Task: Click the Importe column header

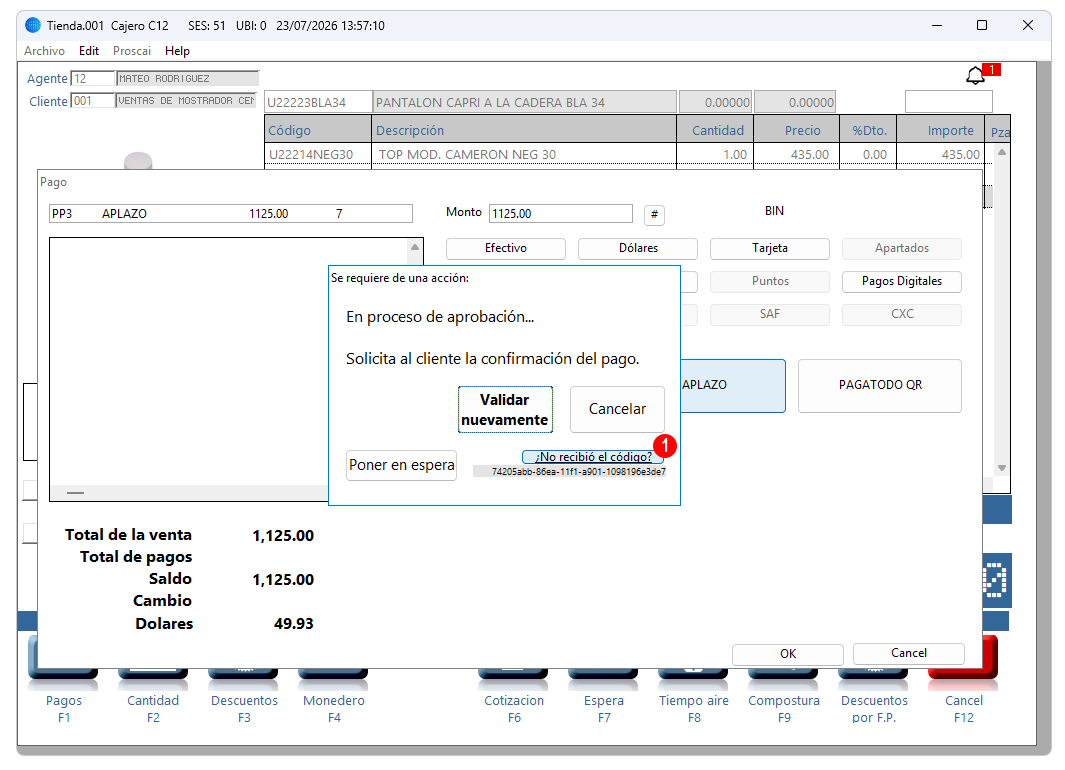Action: (941, 130)
